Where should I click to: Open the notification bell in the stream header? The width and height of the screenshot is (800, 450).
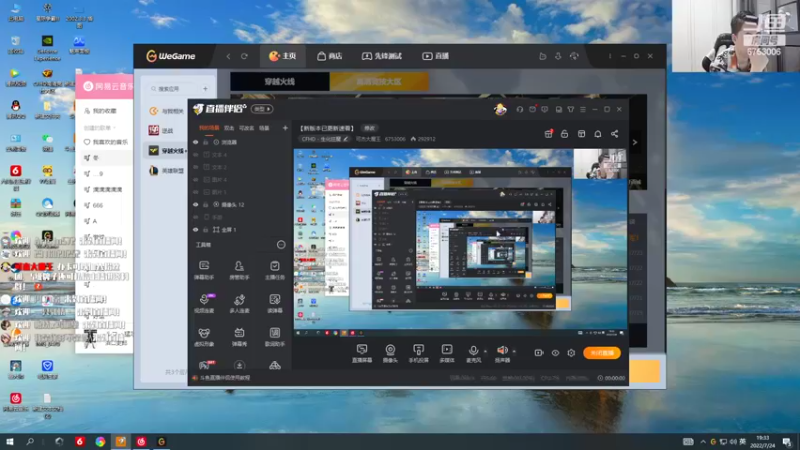(597, 134)
